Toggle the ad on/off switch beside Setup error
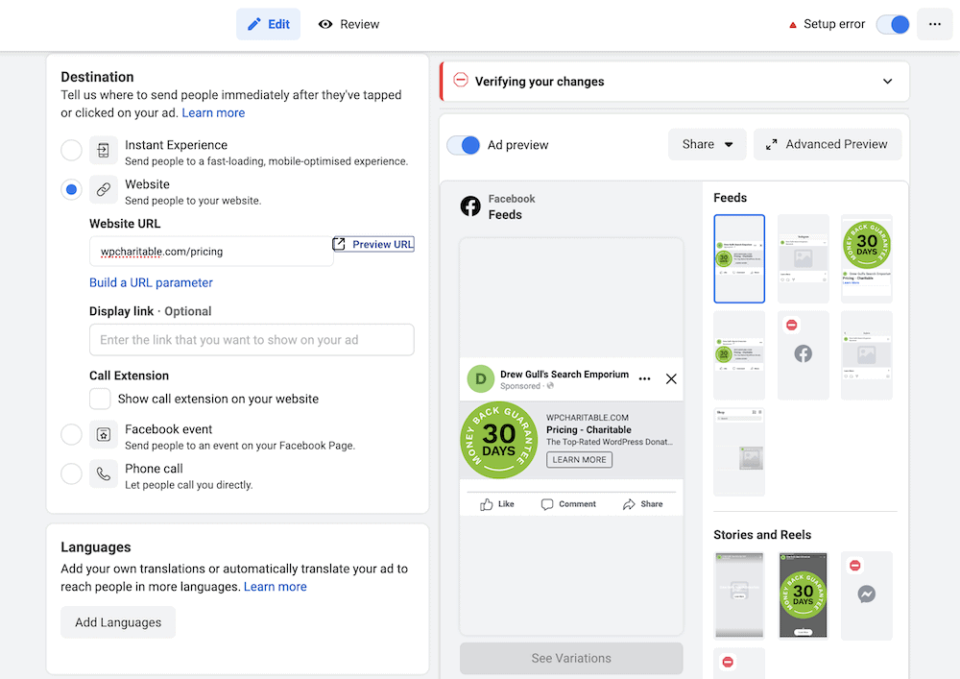 point(893,24)
